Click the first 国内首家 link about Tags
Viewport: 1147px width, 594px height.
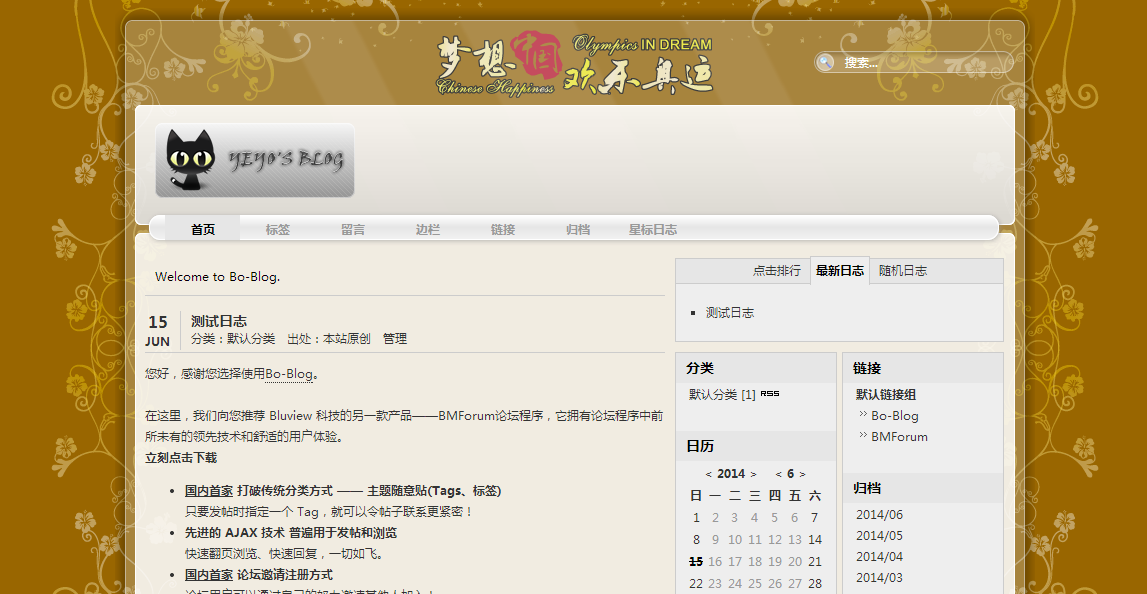click(208, 491)
